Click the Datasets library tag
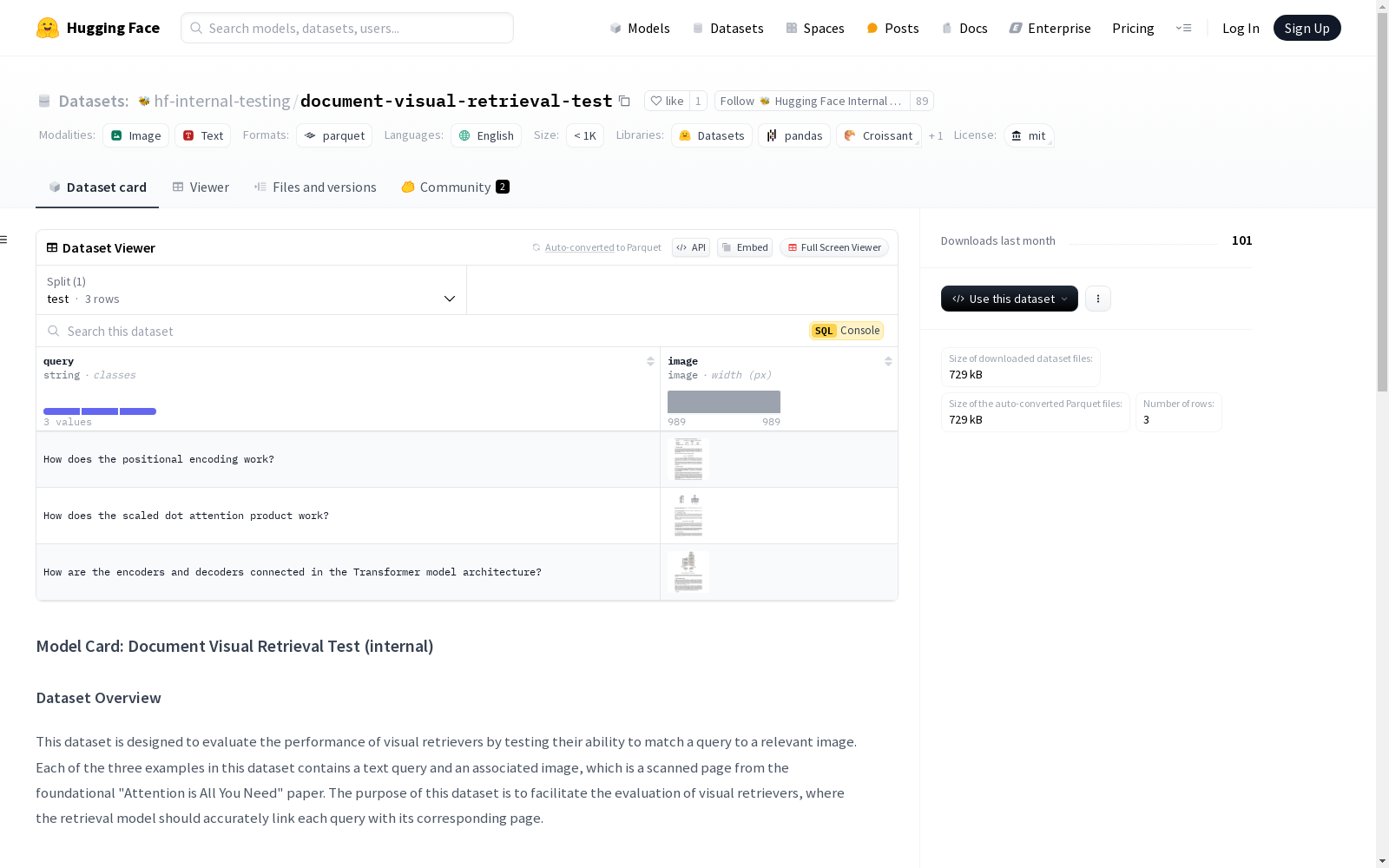The width and height of the screenshot is (1389, 868). tap(712, 135)
